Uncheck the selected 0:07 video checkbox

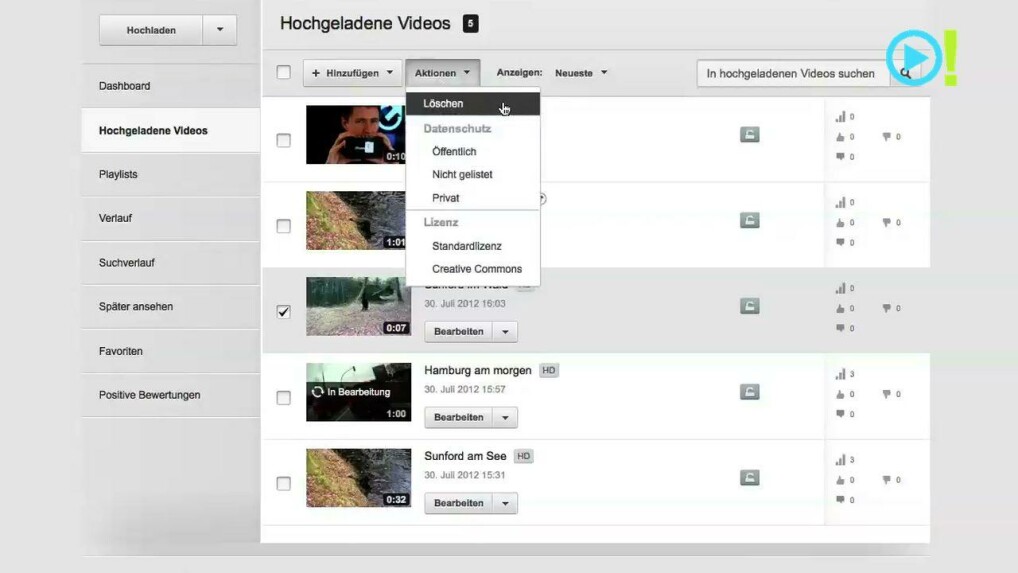[x=284, y=312]
